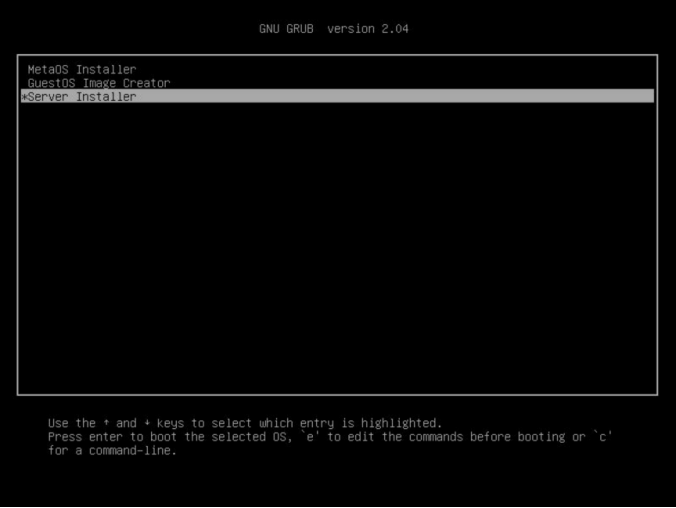The image size is (676, 508).
Task: Click the GNU GRUB version 2.04 title
Action: [x=334, y=29]
